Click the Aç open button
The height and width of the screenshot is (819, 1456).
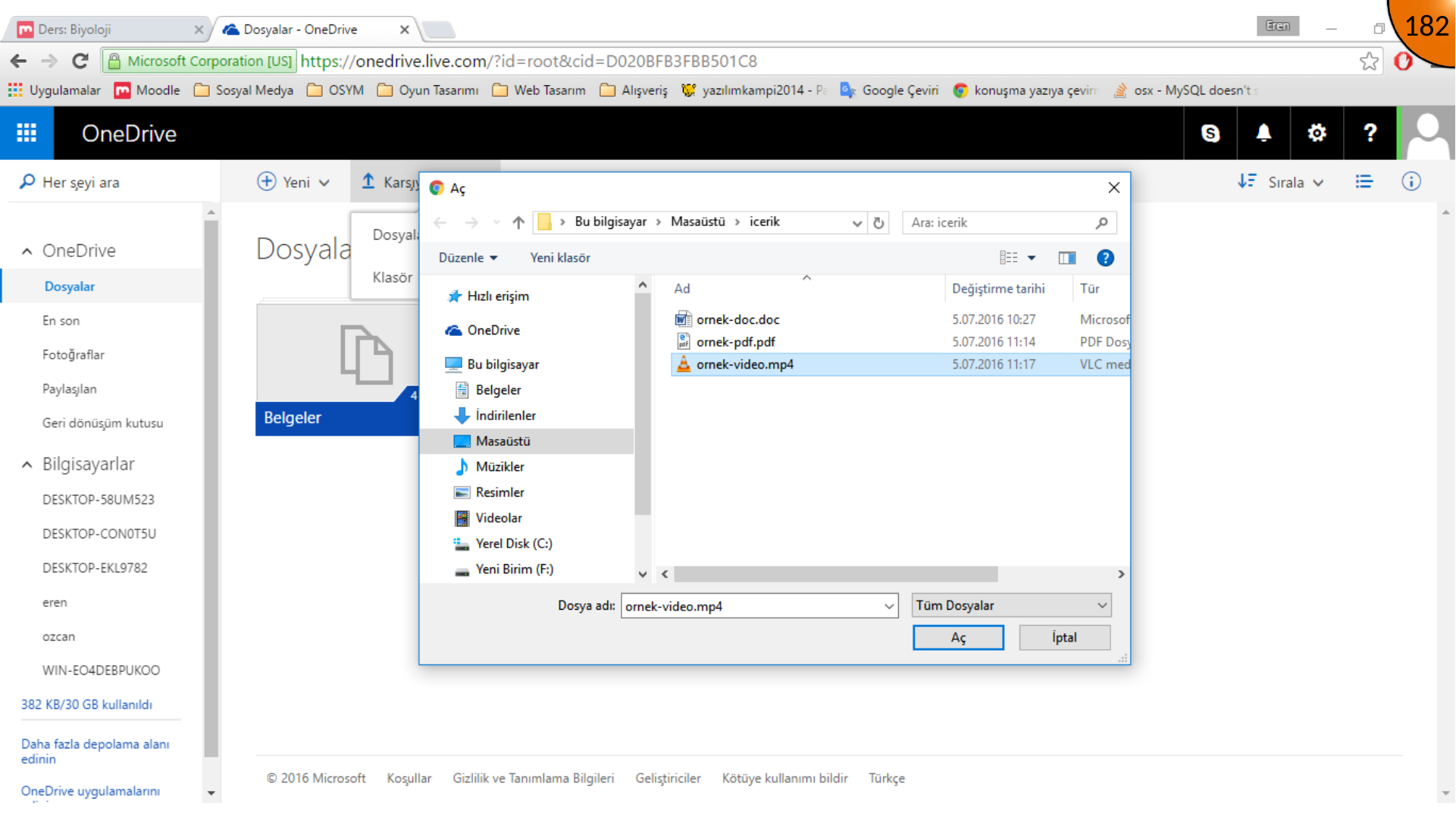(958, 638)
